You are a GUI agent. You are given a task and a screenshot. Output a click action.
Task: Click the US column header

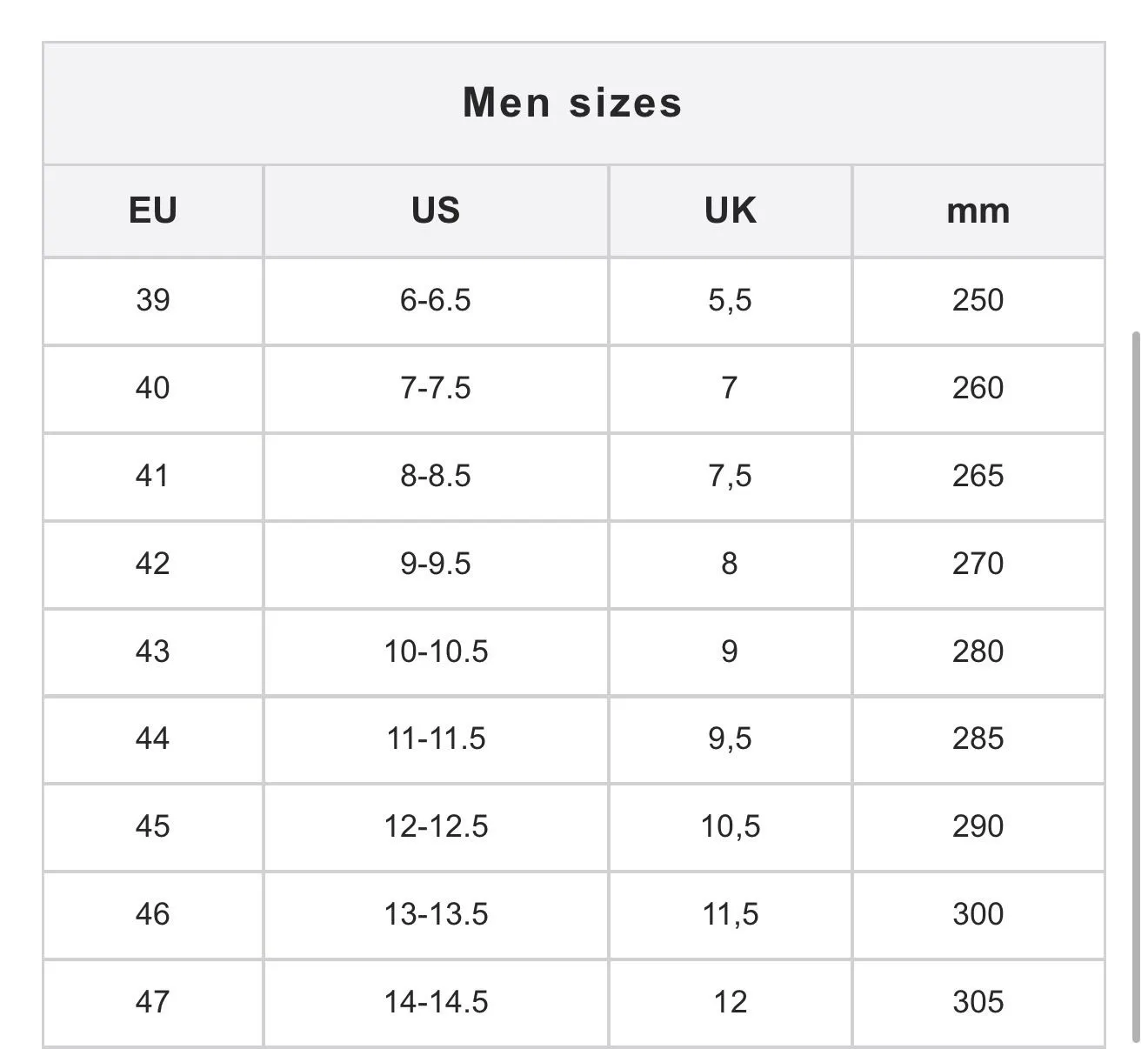click(x=436, y=210)
